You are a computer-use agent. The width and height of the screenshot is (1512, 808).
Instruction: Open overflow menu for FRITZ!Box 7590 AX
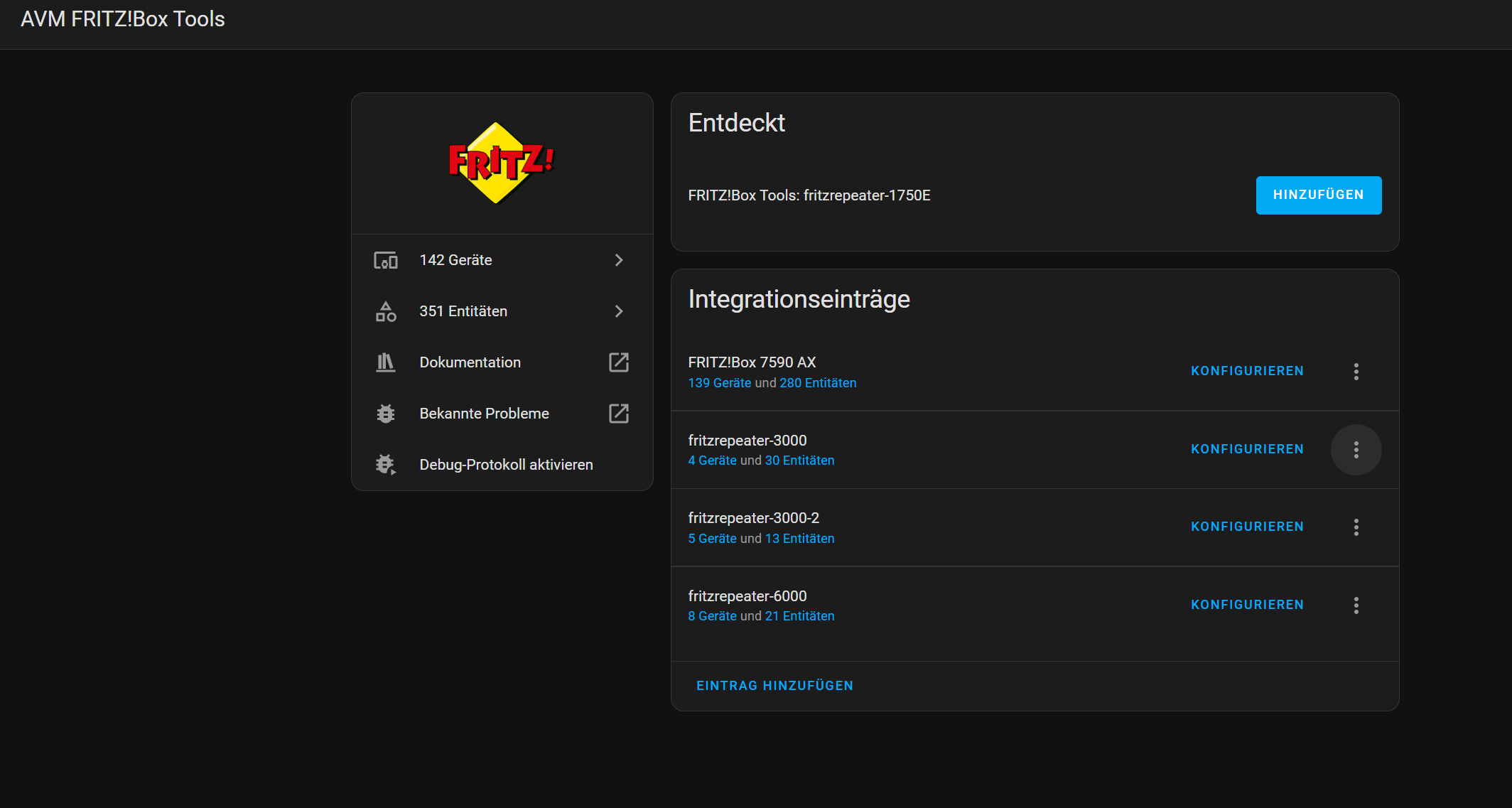[x=1356, y=372]
